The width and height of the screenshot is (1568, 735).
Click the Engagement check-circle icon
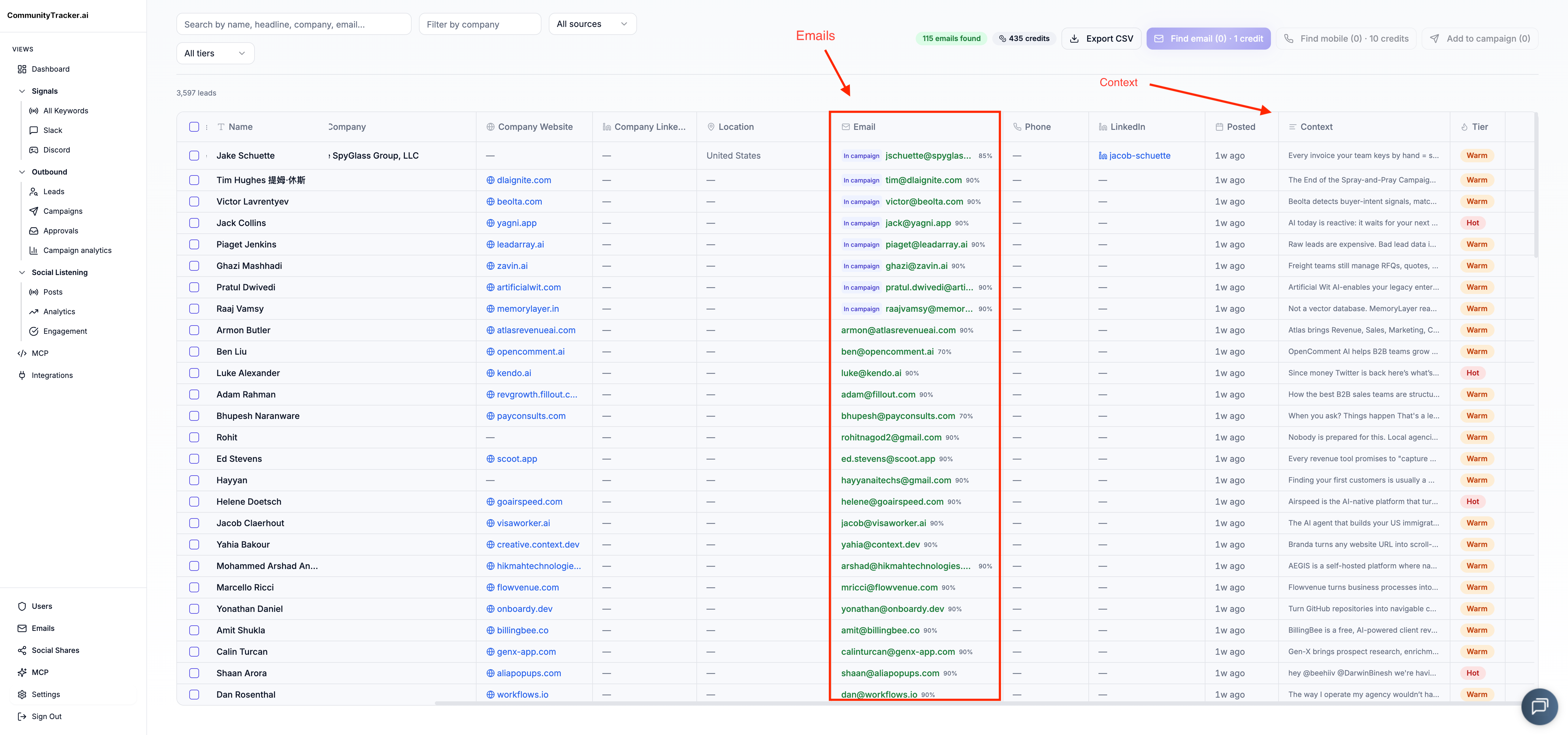[34, 331]
